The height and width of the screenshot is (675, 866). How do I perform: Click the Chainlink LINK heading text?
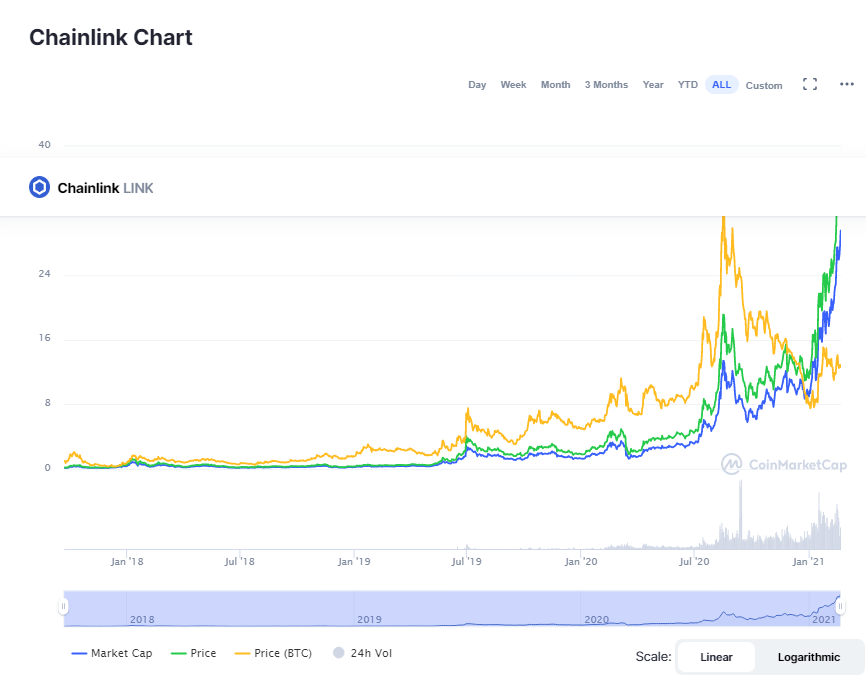click(105, 188)
